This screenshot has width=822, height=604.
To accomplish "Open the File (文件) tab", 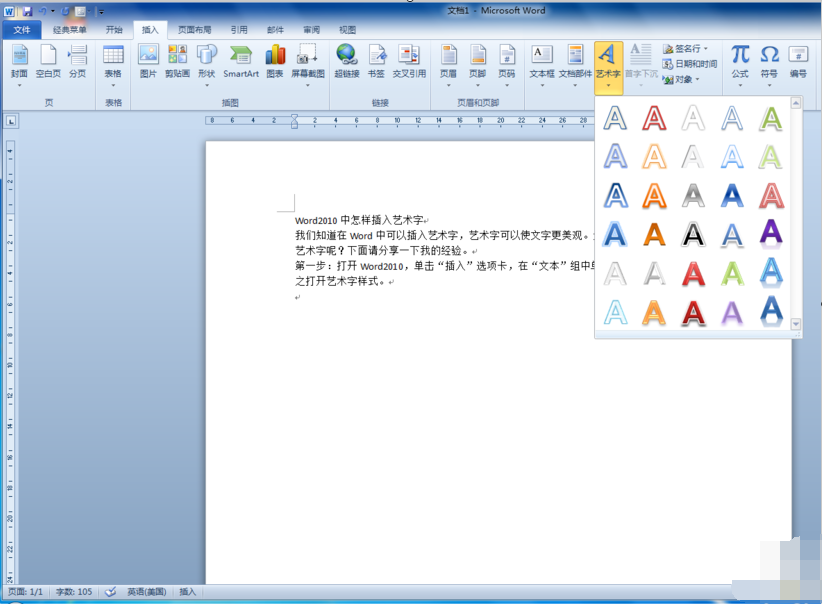I will tap(21, 30).
